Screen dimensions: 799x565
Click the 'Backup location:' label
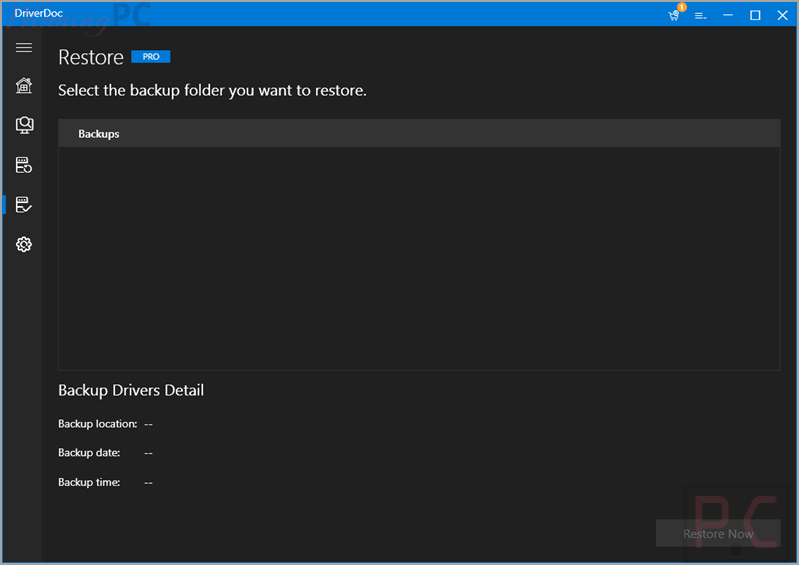pyautogui.click(x=97, y=423)
